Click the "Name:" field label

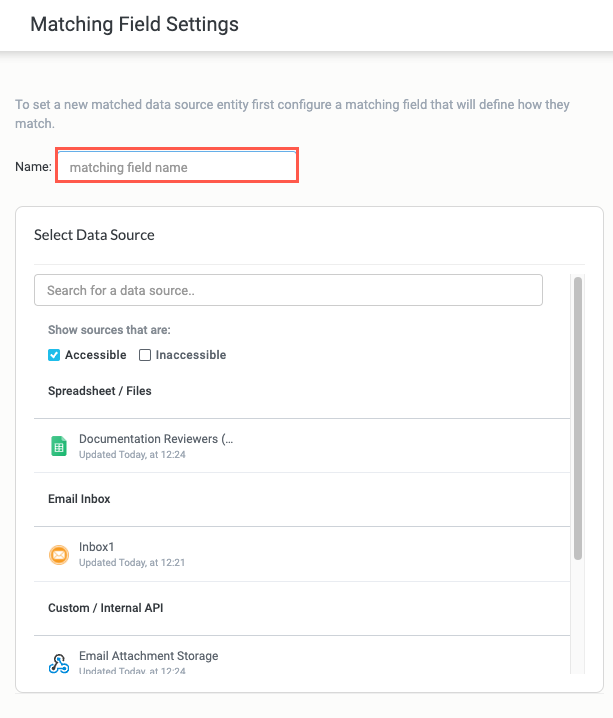[x=33, y=167]
